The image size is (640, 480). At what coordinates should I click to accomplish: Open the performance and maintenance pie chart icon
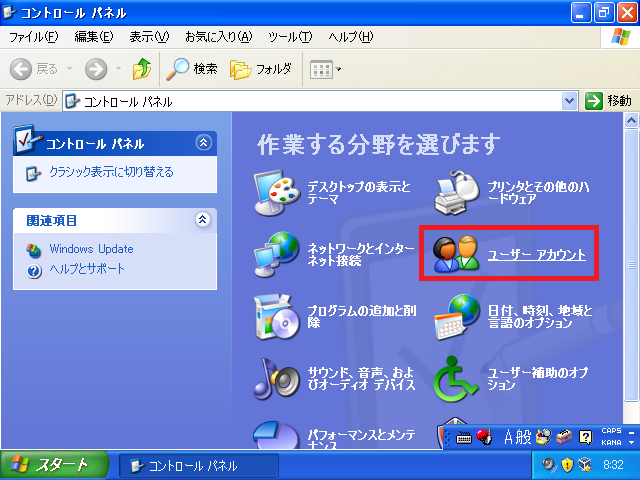pos(277,435)
